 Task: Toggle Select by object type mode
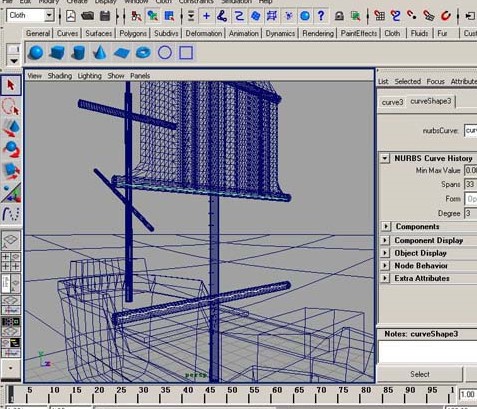(x=153, y=16)
